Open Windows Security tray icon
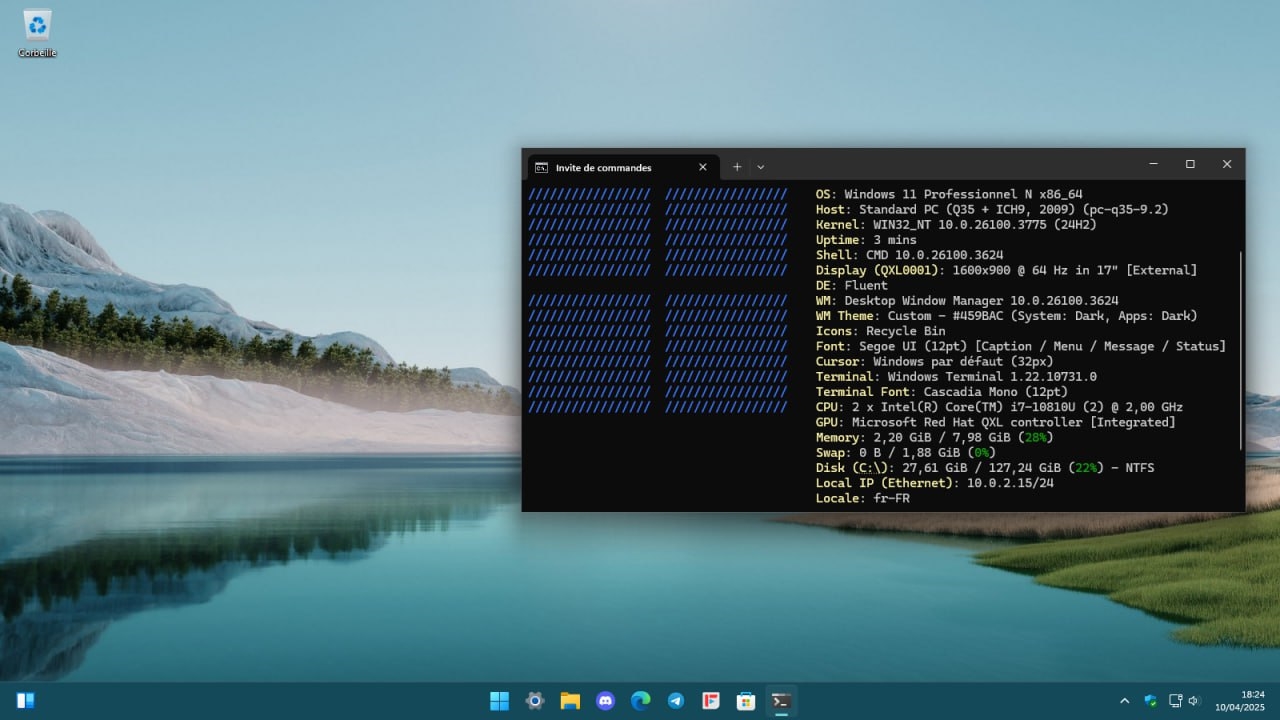1280x720 pixels. click(x=1151, y=701)
